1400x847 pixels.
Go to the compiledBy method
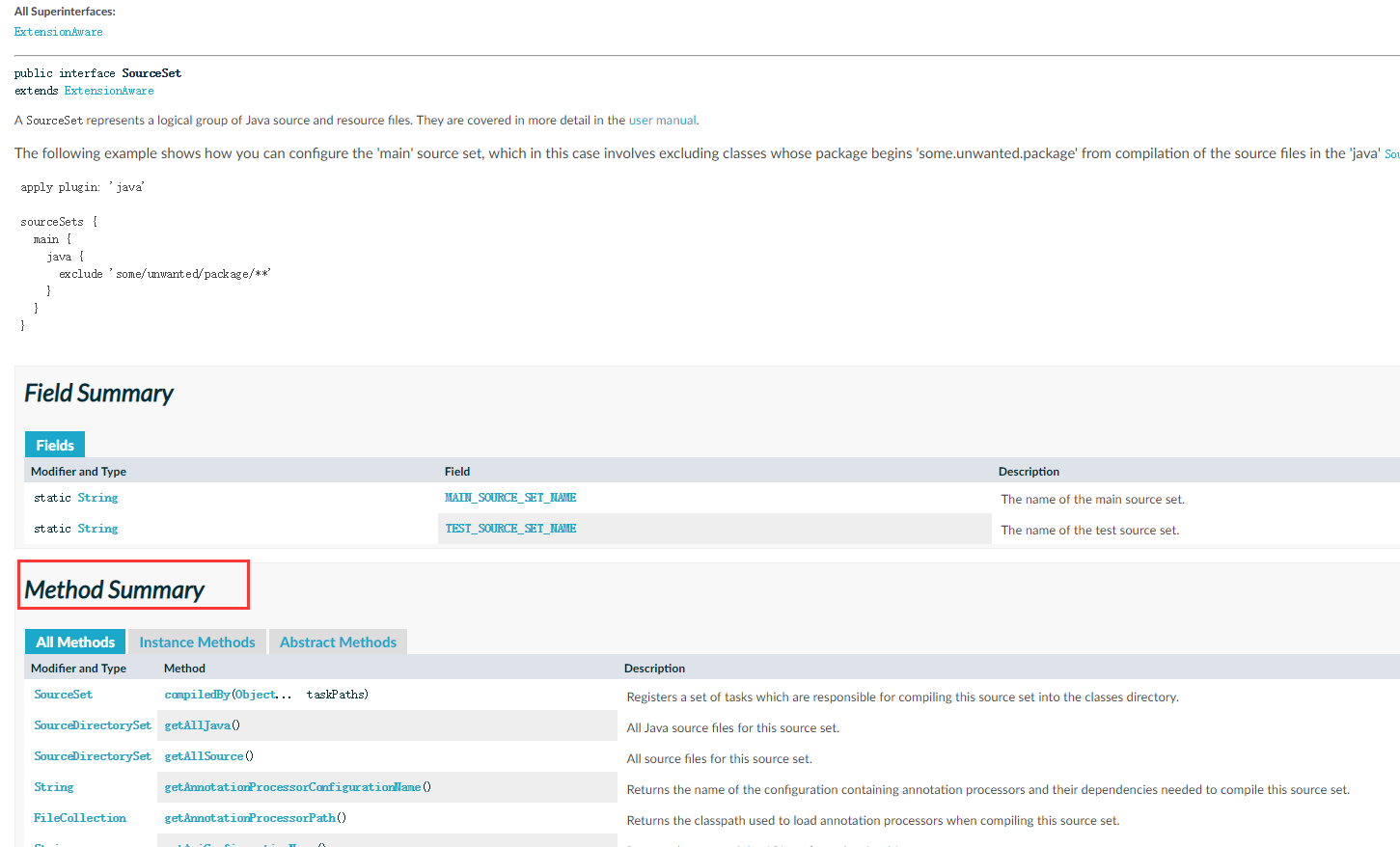(197, 695)
